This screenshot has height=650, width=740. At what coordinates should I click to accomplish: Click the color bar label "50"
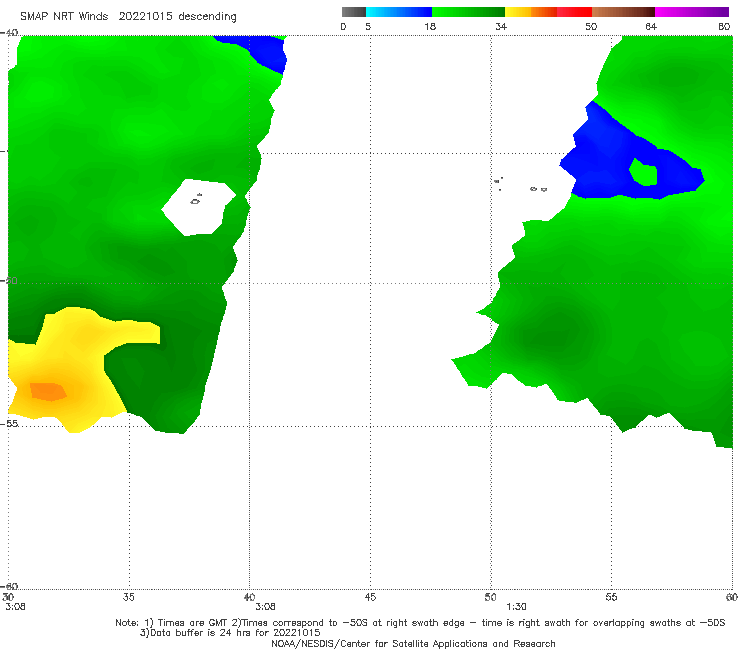pyautogui.click(x=591, y=27)
